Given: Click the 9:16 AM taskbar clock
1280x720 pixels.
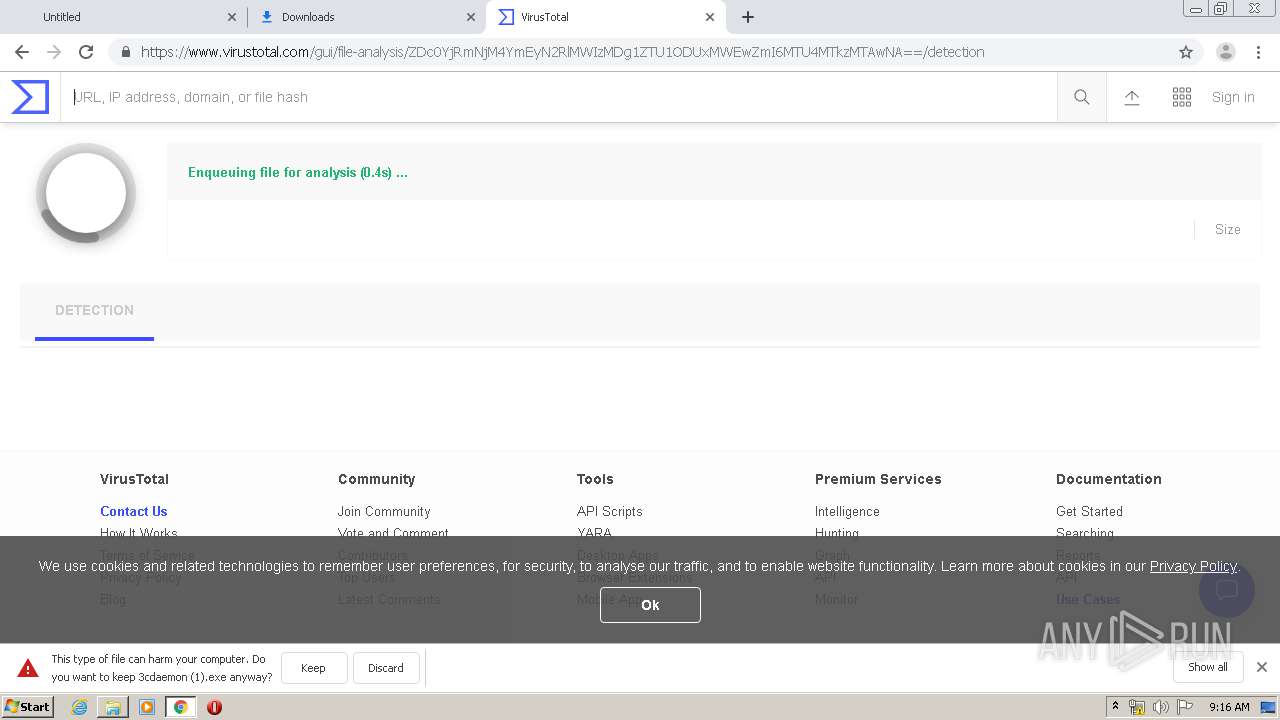Looking at the screenshot, I should (x=1229, y=707).
